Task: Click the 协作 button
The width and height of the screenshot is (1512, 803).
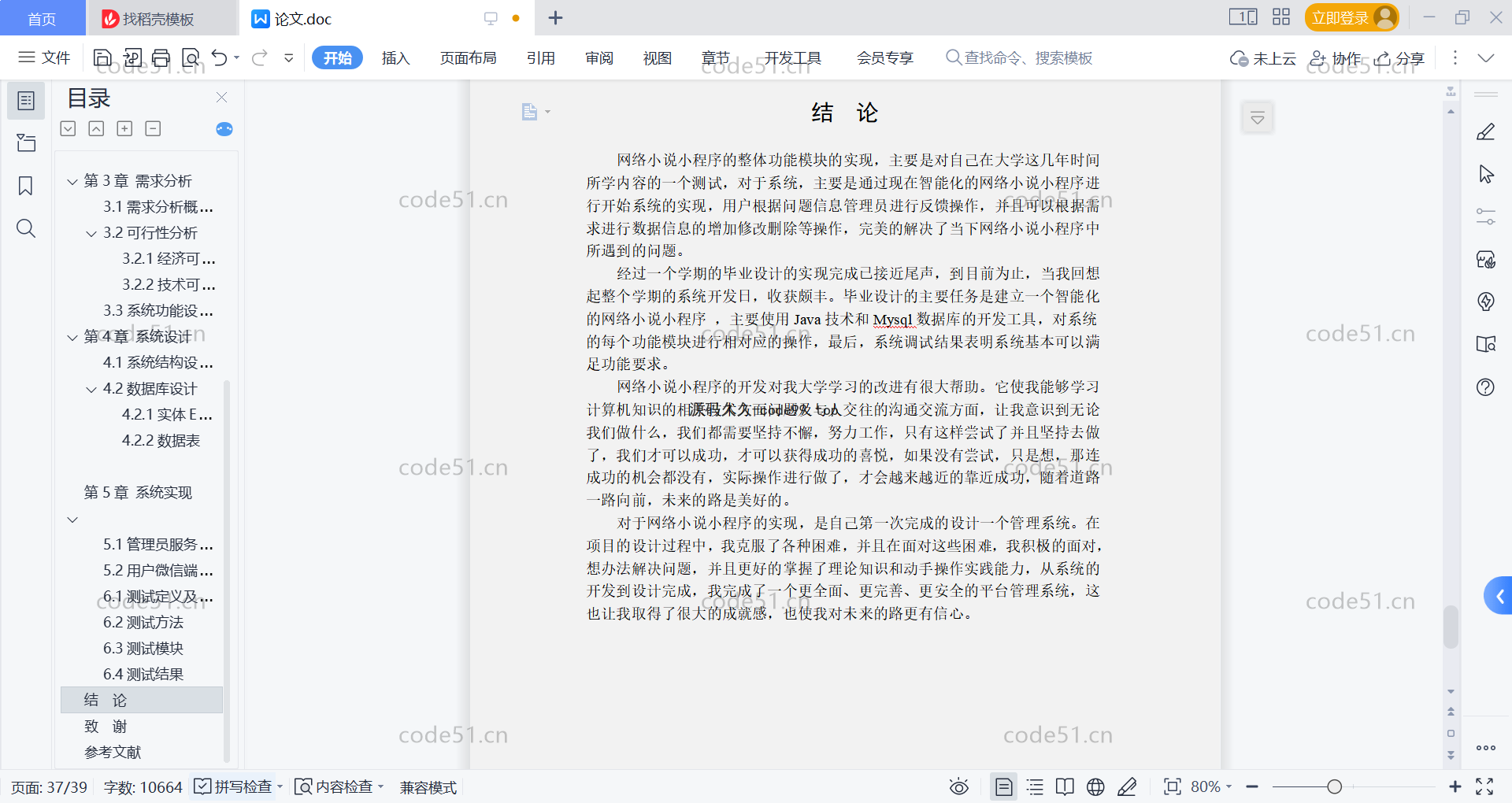Action: [1335, 57]
